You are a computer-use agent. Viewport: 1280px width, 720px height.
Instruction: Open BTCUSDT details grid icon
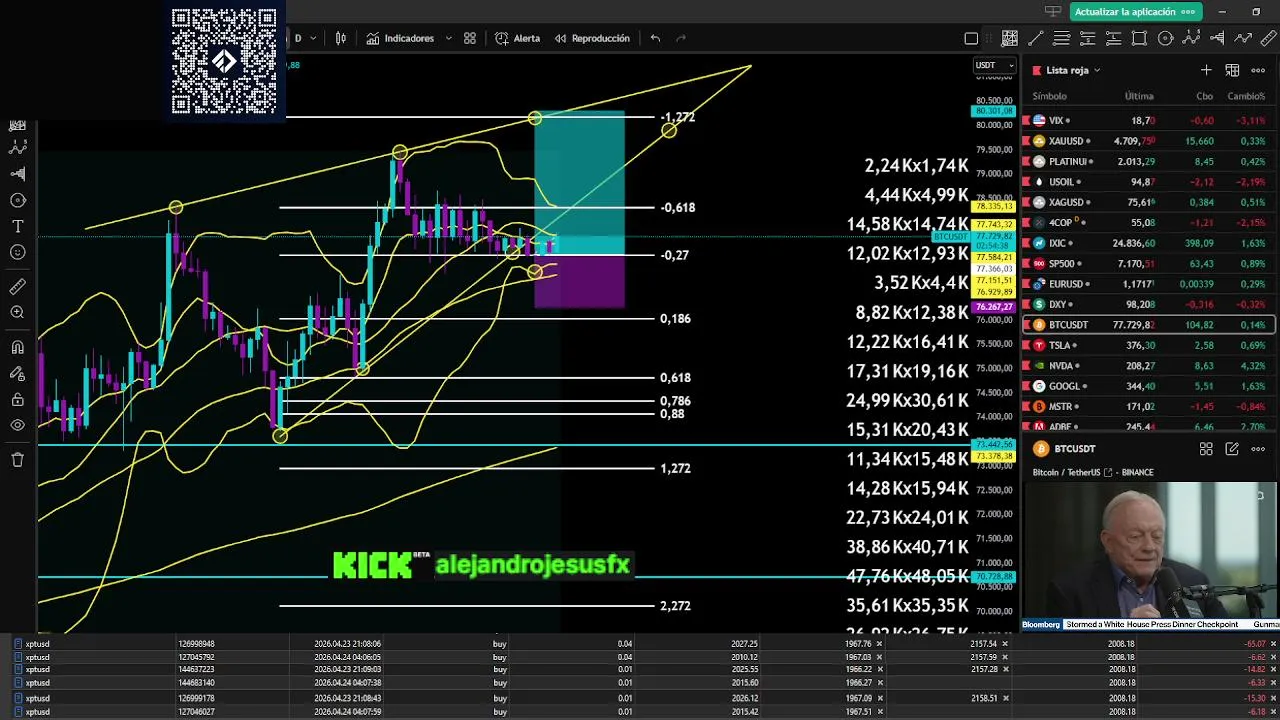(x=1206, y=449)
